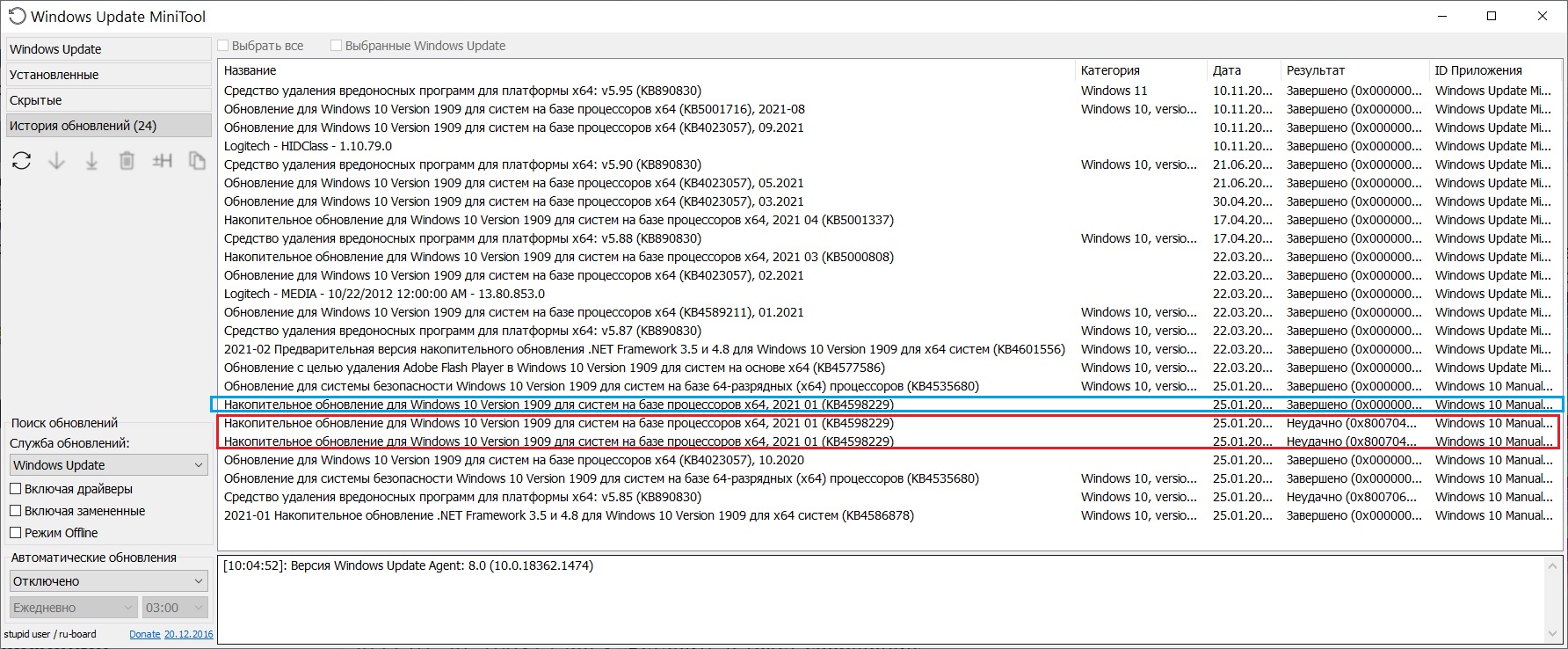Image resolution: width=1568 pixels, height=649 pixels.
Task: Select the cumulative update KB5001337 row
Action: pos(889,220)
